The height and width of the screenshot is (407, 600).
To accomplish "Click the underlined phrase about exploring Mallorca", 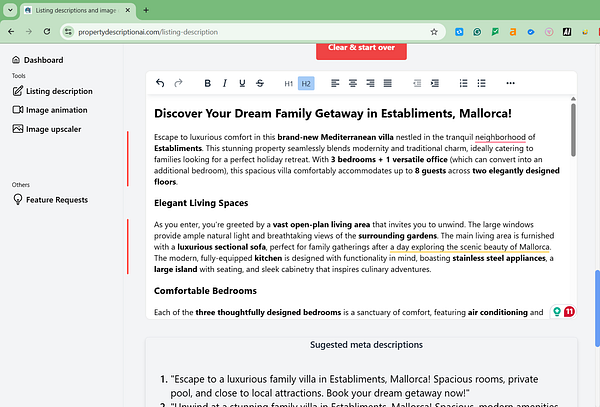I will pos(470,247).
